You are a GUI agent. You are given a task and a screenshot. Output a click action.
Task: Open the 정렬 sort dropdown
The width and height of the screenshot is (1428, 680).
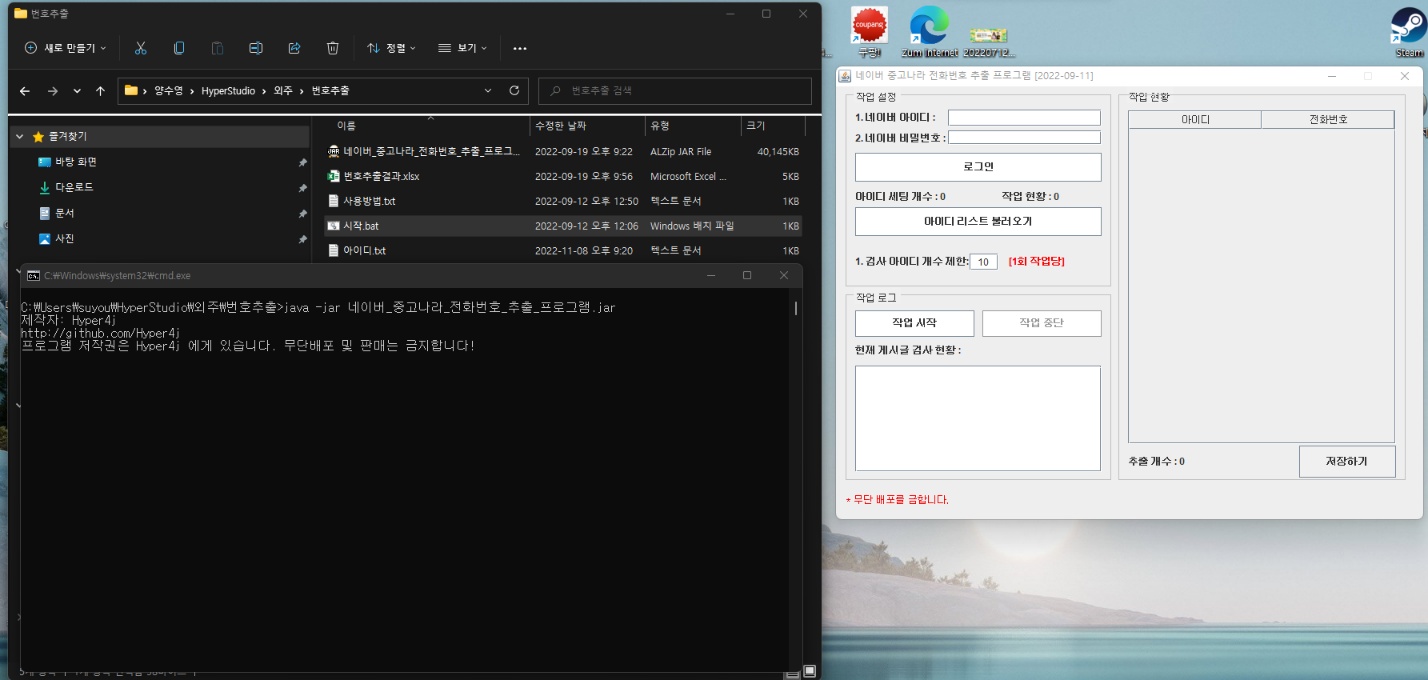pyautogui.click(x=391, y=48)
